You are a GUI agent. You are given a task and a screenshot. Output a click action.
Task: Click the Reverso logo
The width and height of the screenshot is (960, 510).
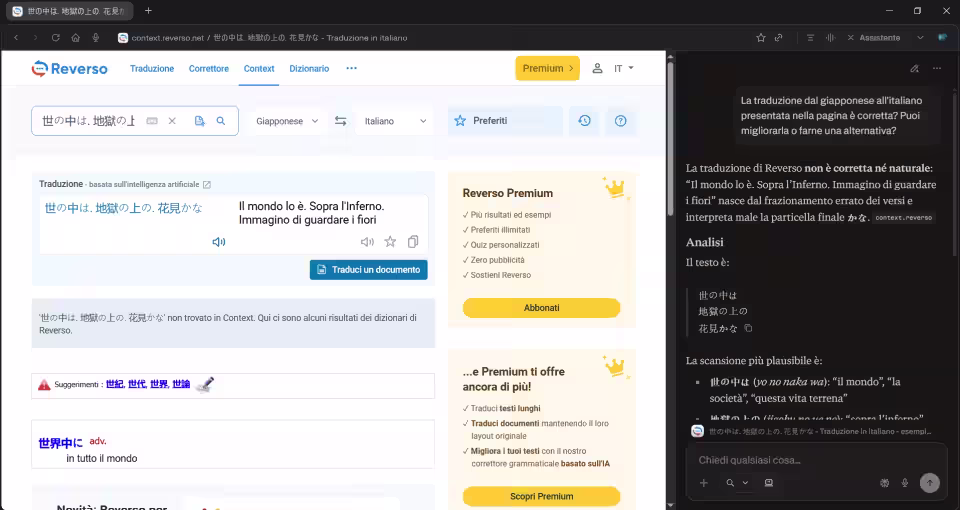point(69,69)
